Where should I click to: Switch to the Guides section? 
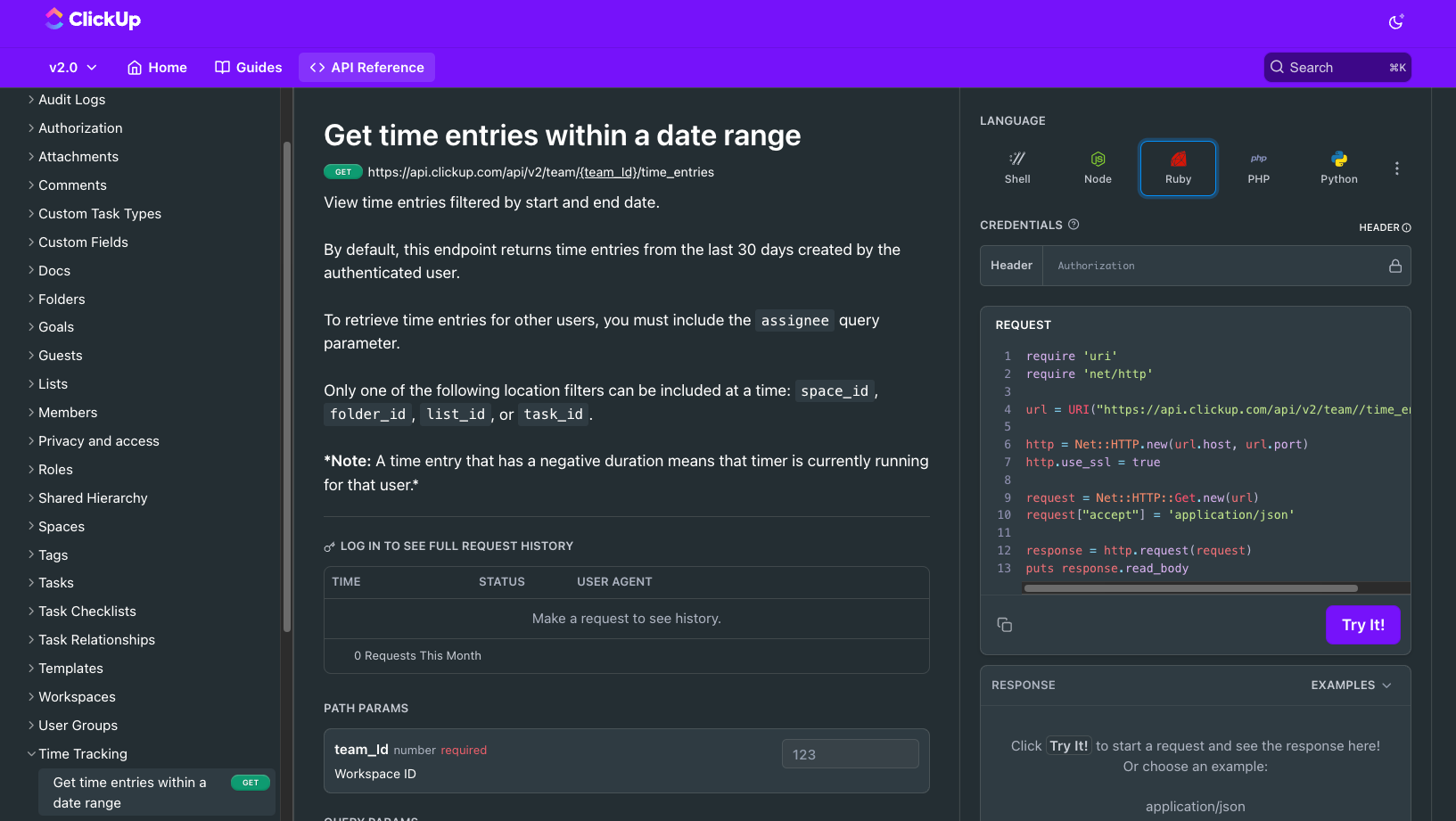pos(248,67)
